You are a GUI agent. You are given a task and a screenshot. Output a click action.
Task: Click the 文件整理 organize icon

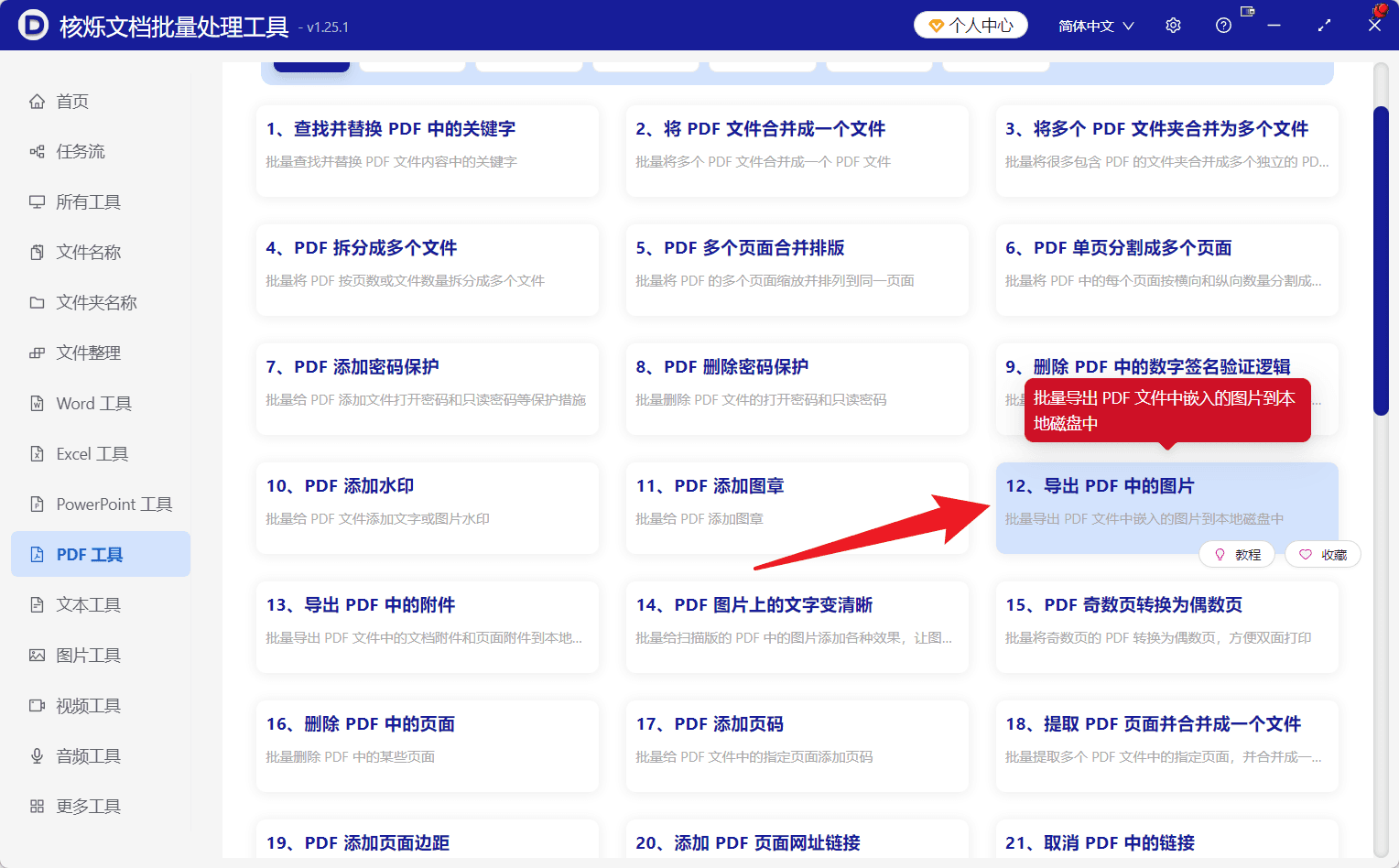[x=37, y=353]
